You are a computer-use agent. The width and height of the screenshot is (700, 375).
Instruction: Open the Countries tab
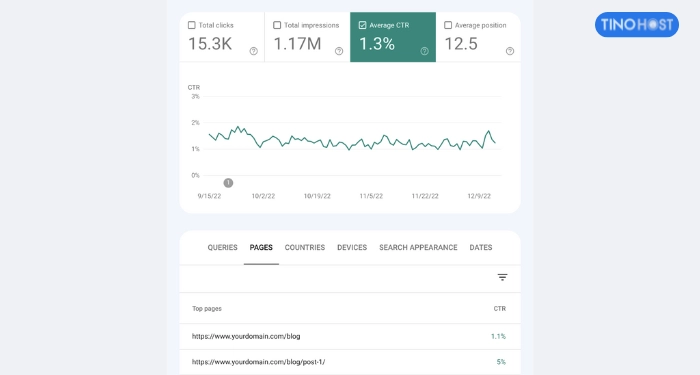click(x=305, y=247)
